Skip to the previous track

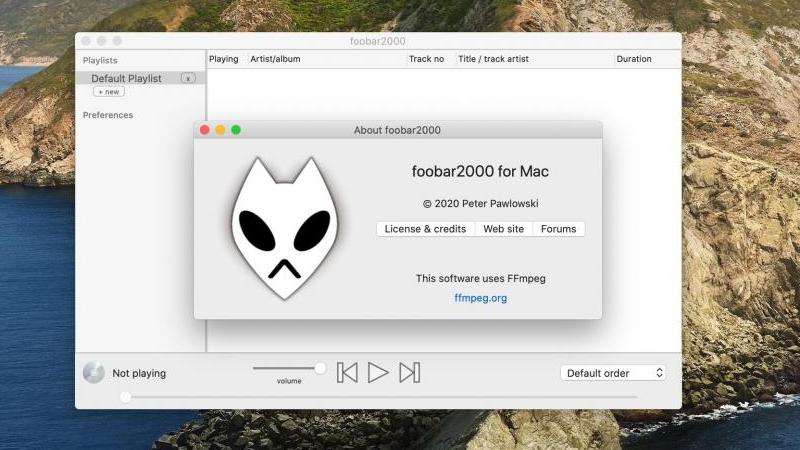[x=347, y=373]
